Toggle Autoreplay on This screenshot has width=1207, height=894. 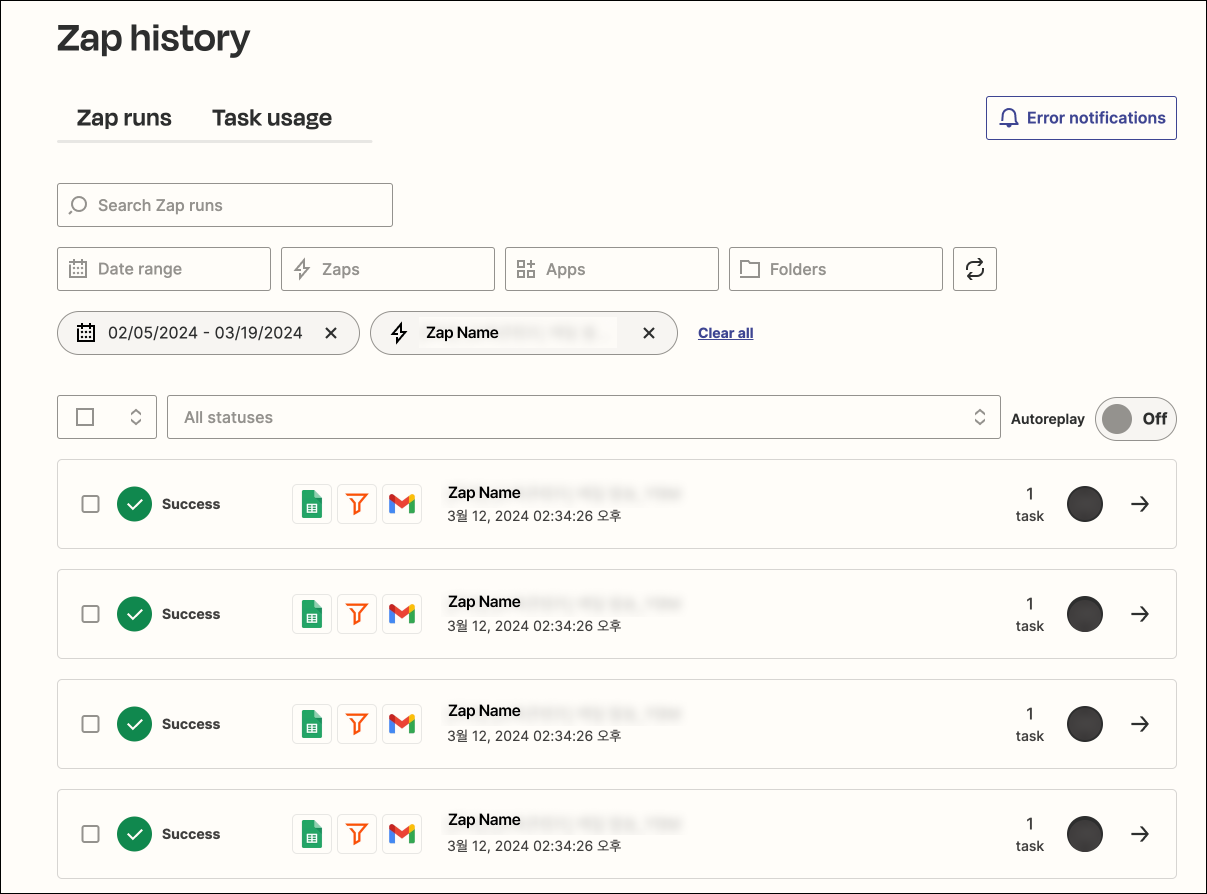(x=1136, y=419)
